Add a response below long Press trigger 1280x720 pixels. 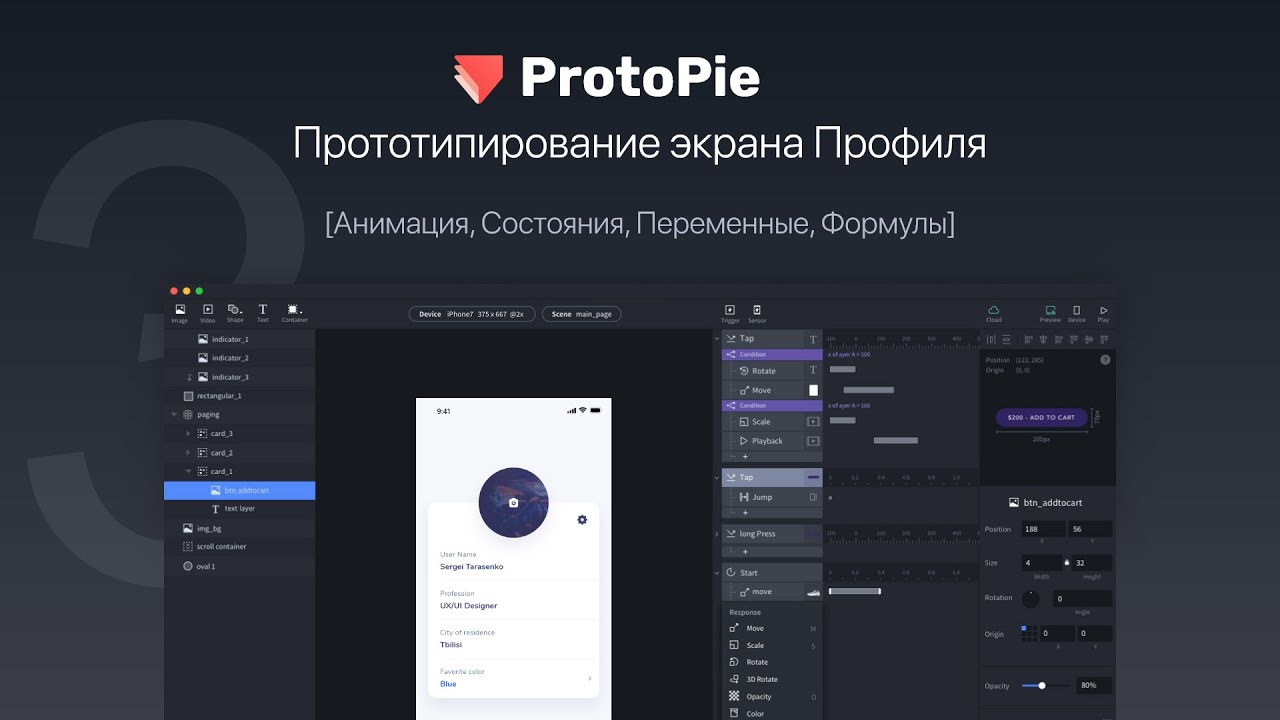[745, 550]
